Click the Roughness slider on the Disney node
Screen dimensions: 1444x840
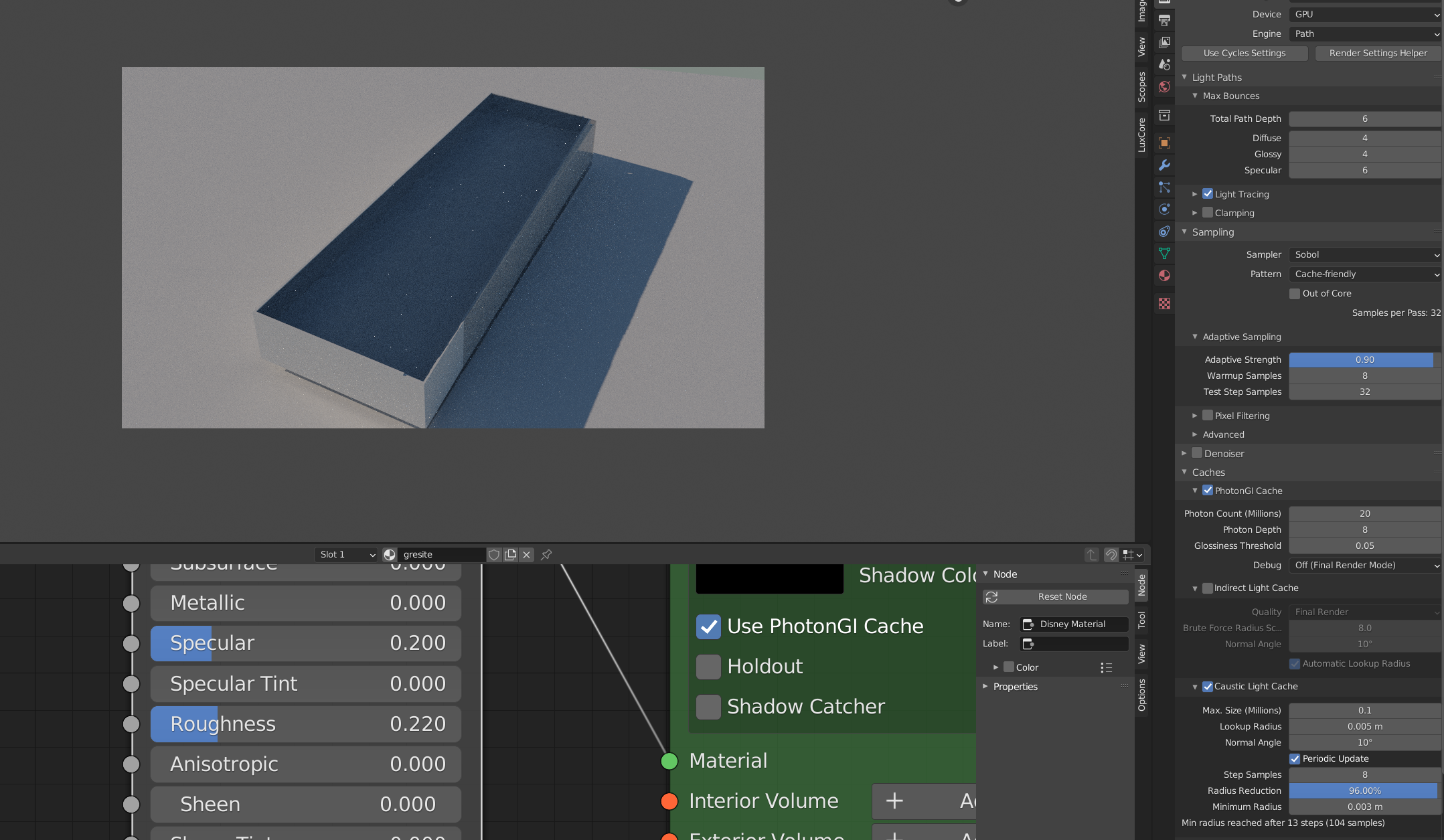coord(305,724)
